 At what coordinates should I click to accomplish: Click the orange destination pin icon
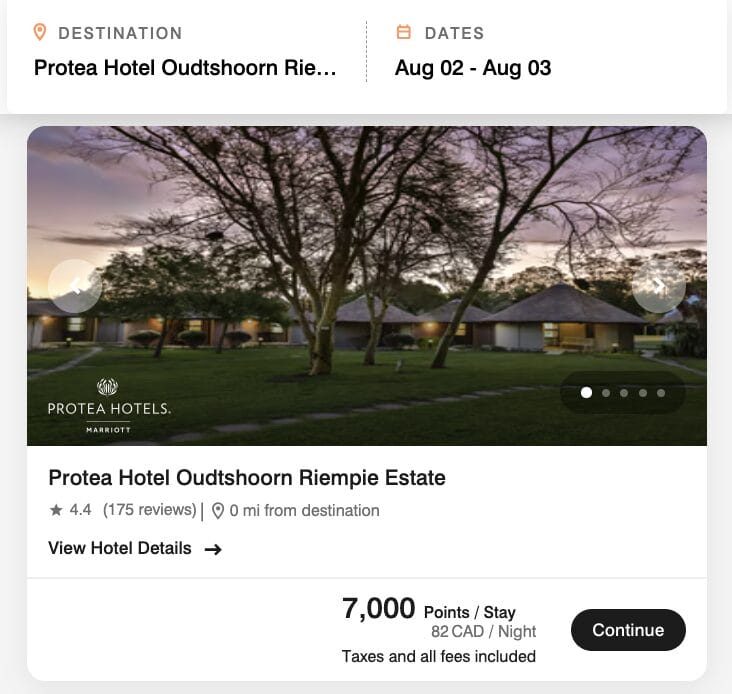[40, 33]
